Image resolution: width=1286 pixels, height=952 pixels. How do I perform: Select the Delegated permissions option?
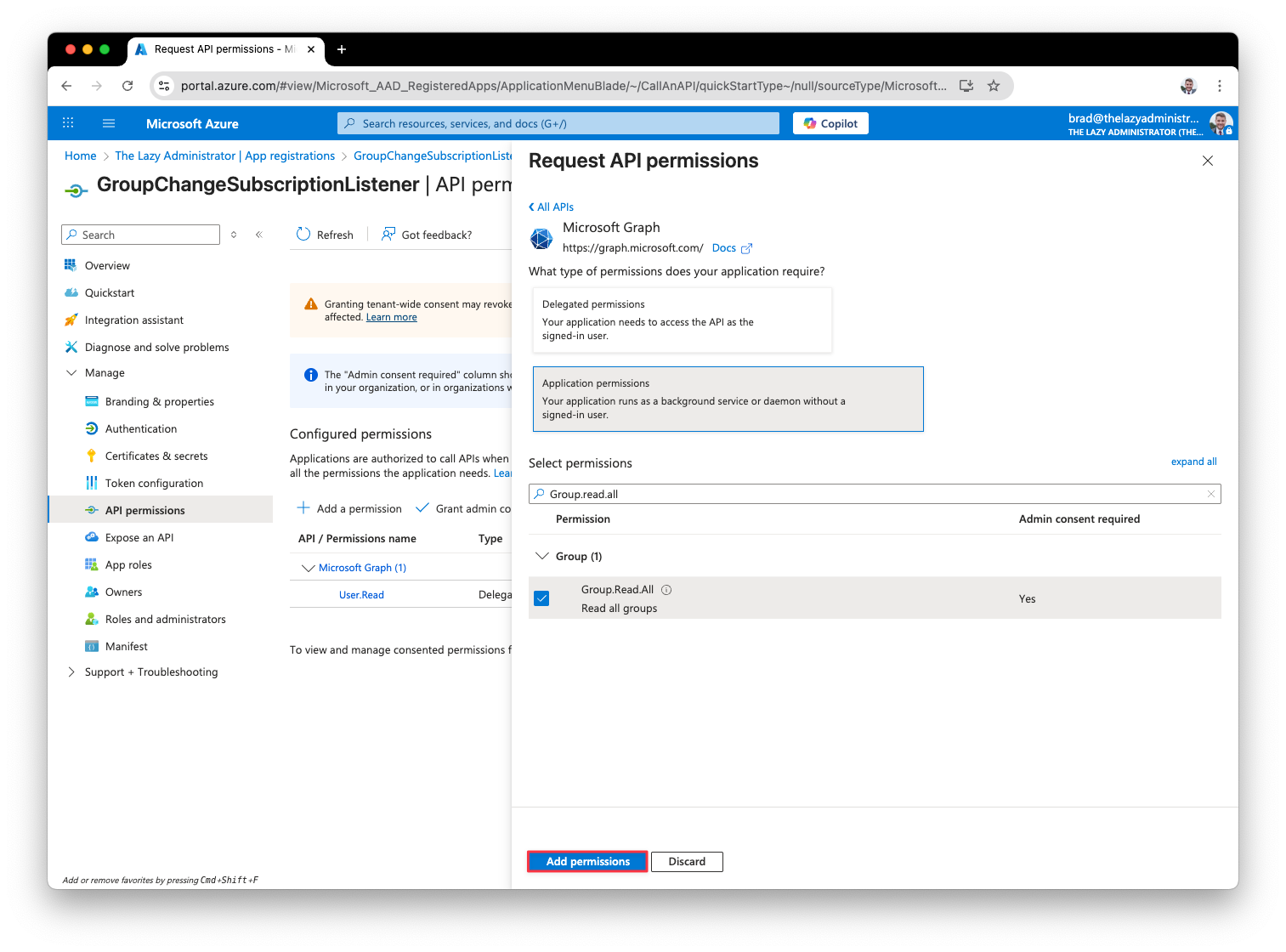pos(682,320)
